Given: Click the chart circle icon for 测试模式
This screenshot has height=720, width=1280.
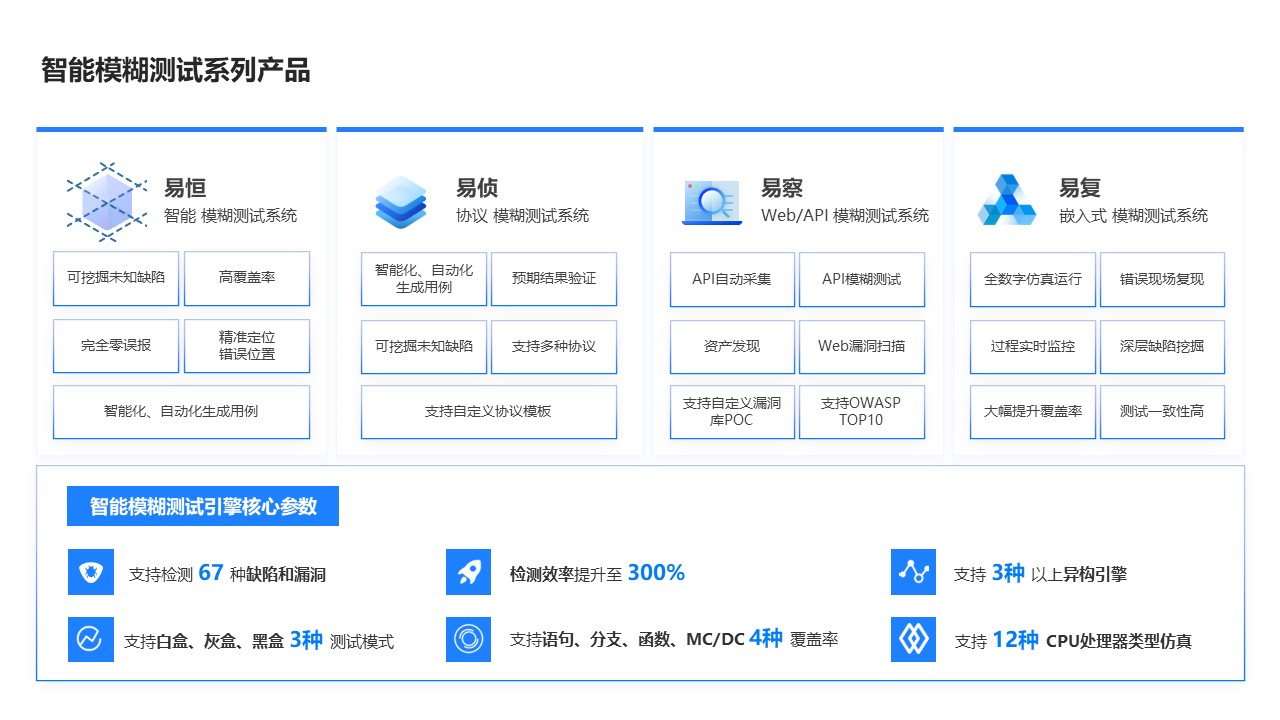Looking at the screenshot, I should 91,639.
